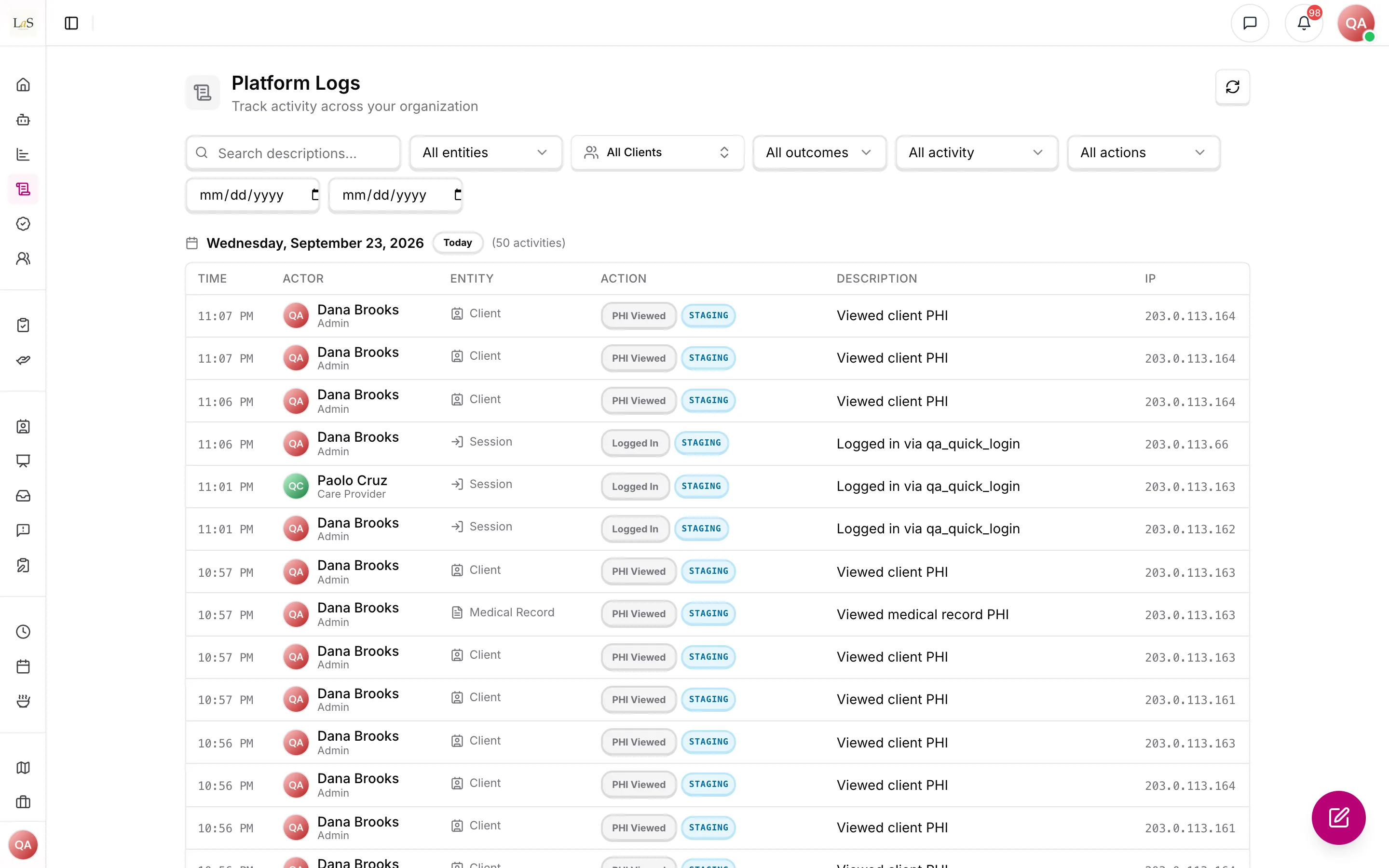Open the QA profile avatar in header
Viewport: 1389px width, 868px height.
(1356, 23)
